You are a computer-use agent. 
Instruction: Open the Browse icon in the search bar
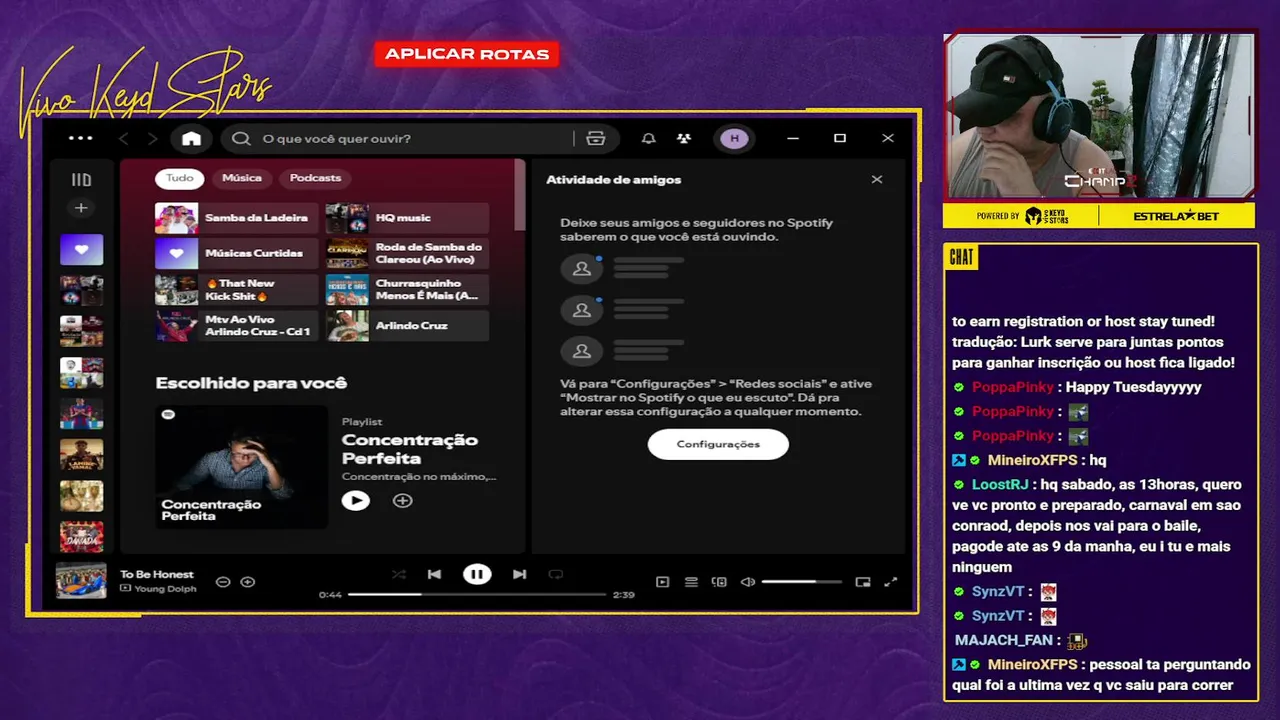coord(596,138)
